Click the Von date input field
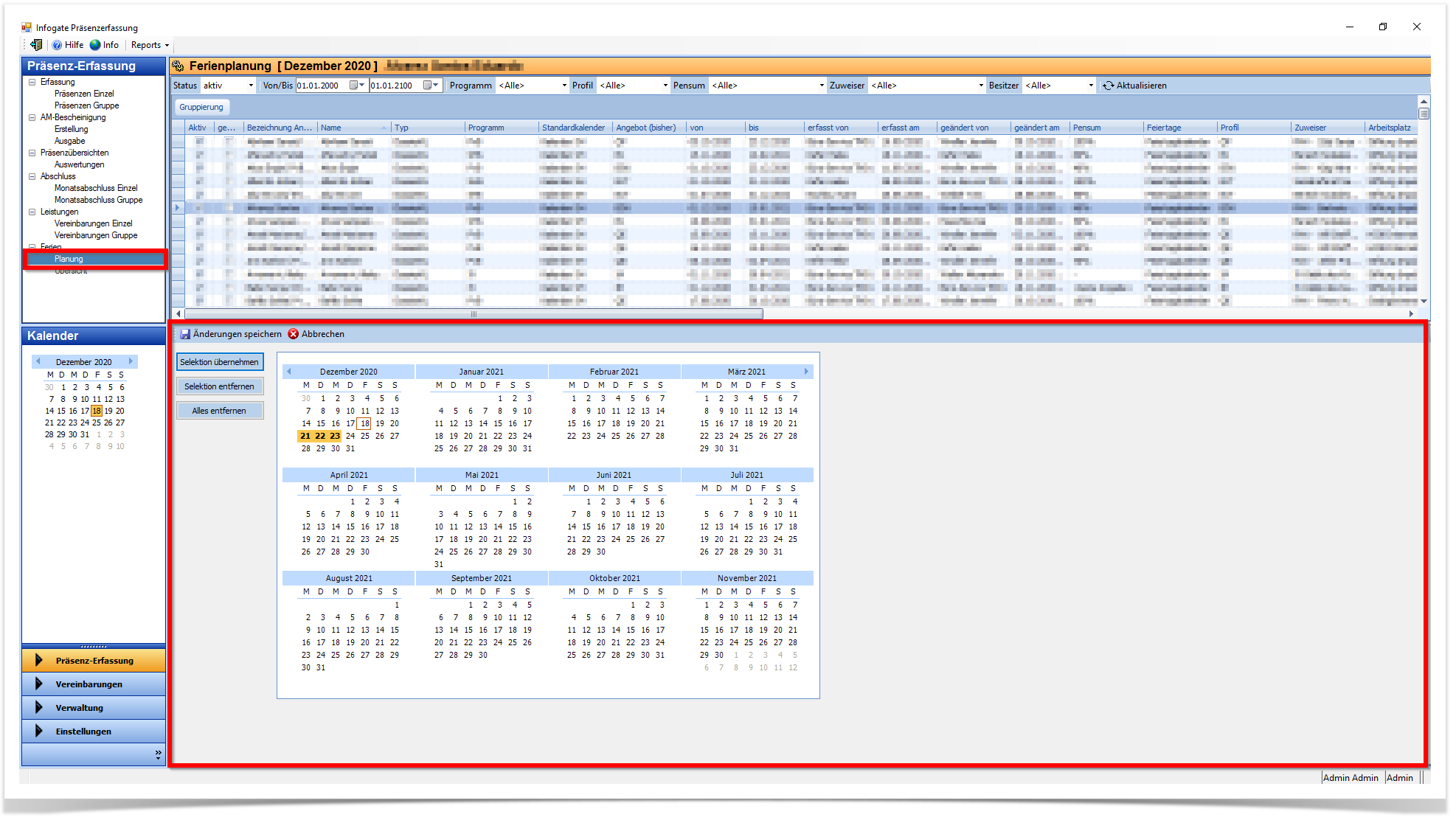This screenshot has height=820, width=1456. 322,86
